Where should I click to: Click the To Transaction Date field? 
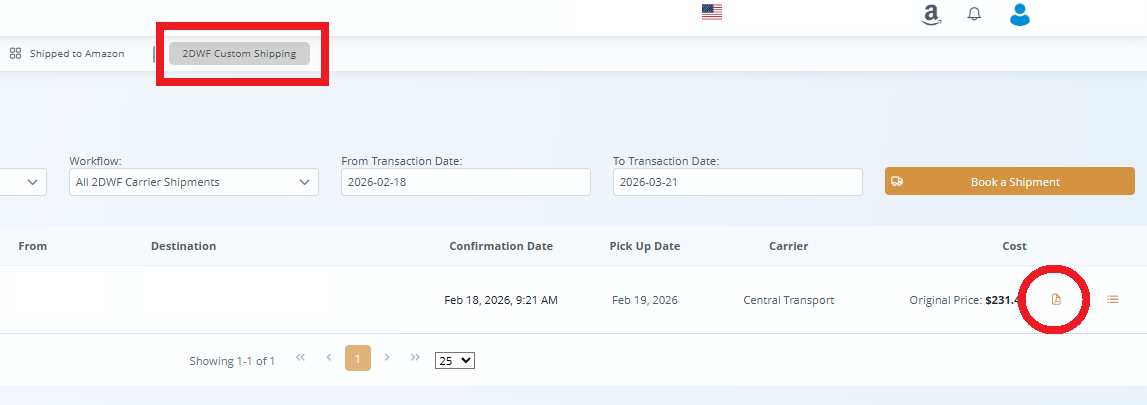(x=737, y=182)
